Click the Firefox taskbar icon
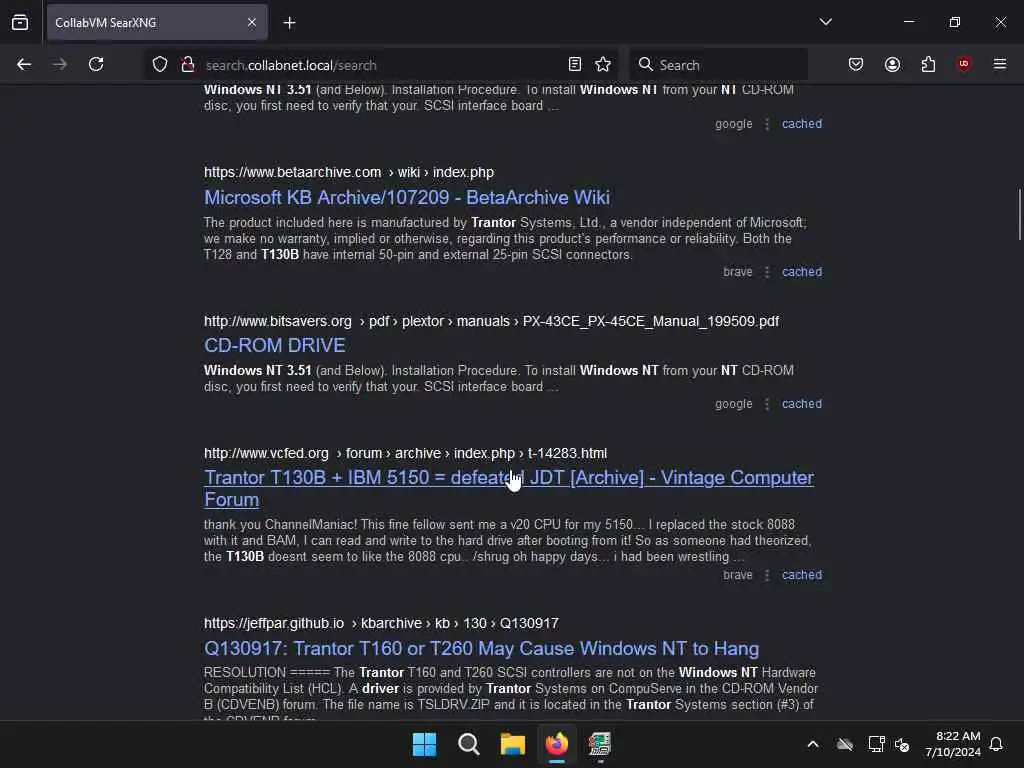This screenshot has width=1024, height=768. pos(557,744)
